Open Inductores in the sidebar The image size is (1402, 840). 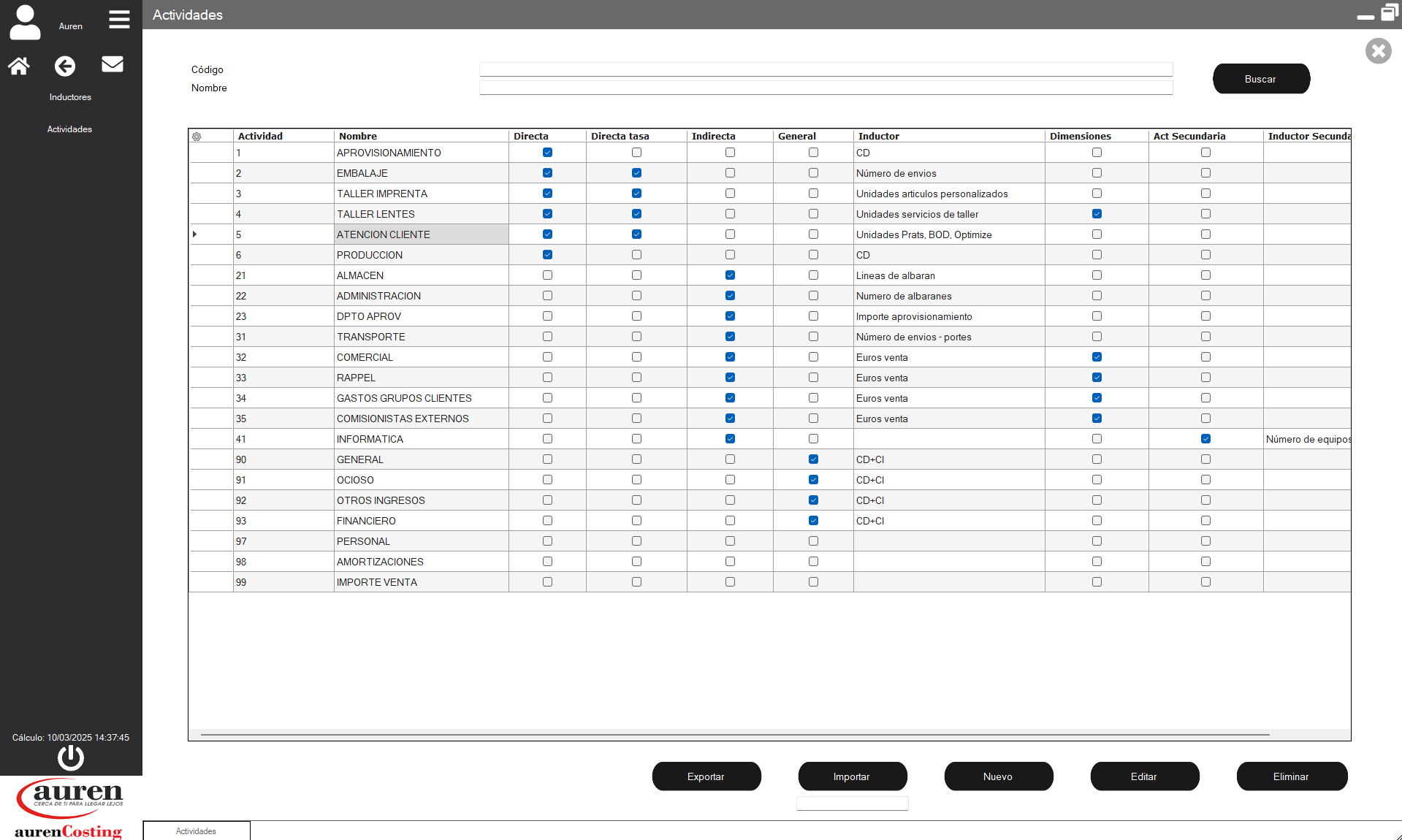pos(70,97)
